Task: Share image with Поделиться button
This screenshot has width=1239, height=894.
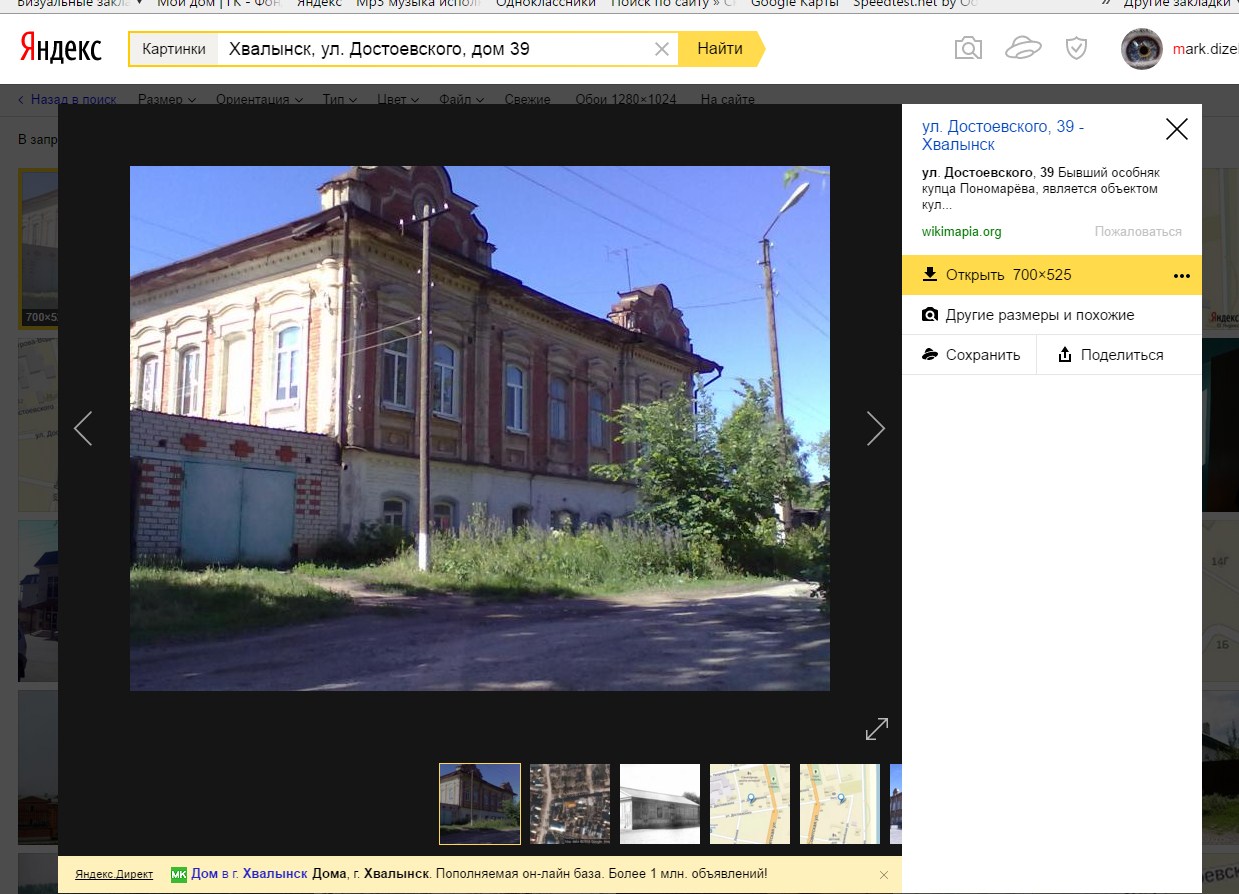Action: (x=1119, y=355)
